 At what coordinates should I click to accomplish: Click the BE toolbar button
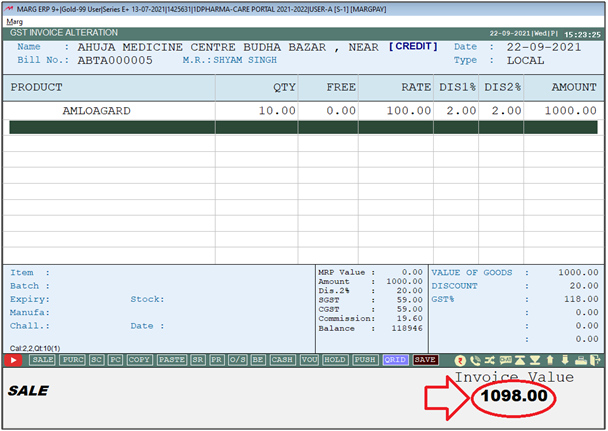tap(258, 360)
